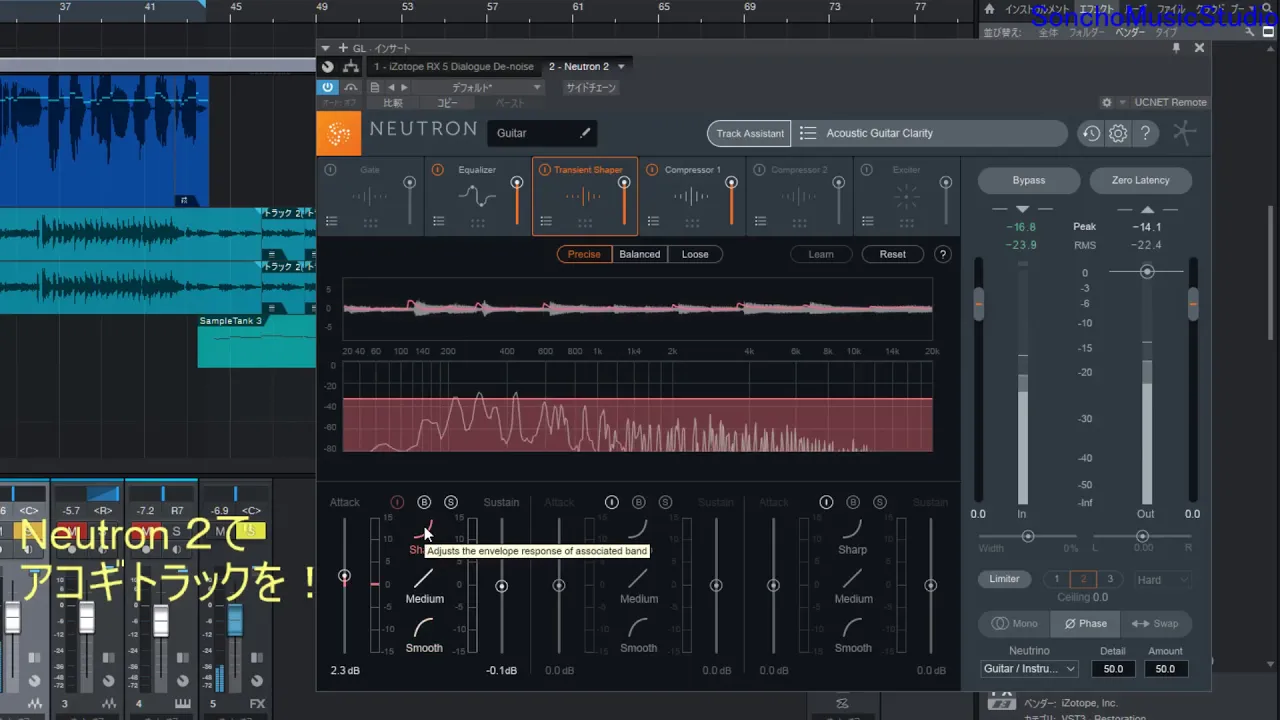Click the Track Assistant button
1280x720 pixels.
(x=750, y=133)
